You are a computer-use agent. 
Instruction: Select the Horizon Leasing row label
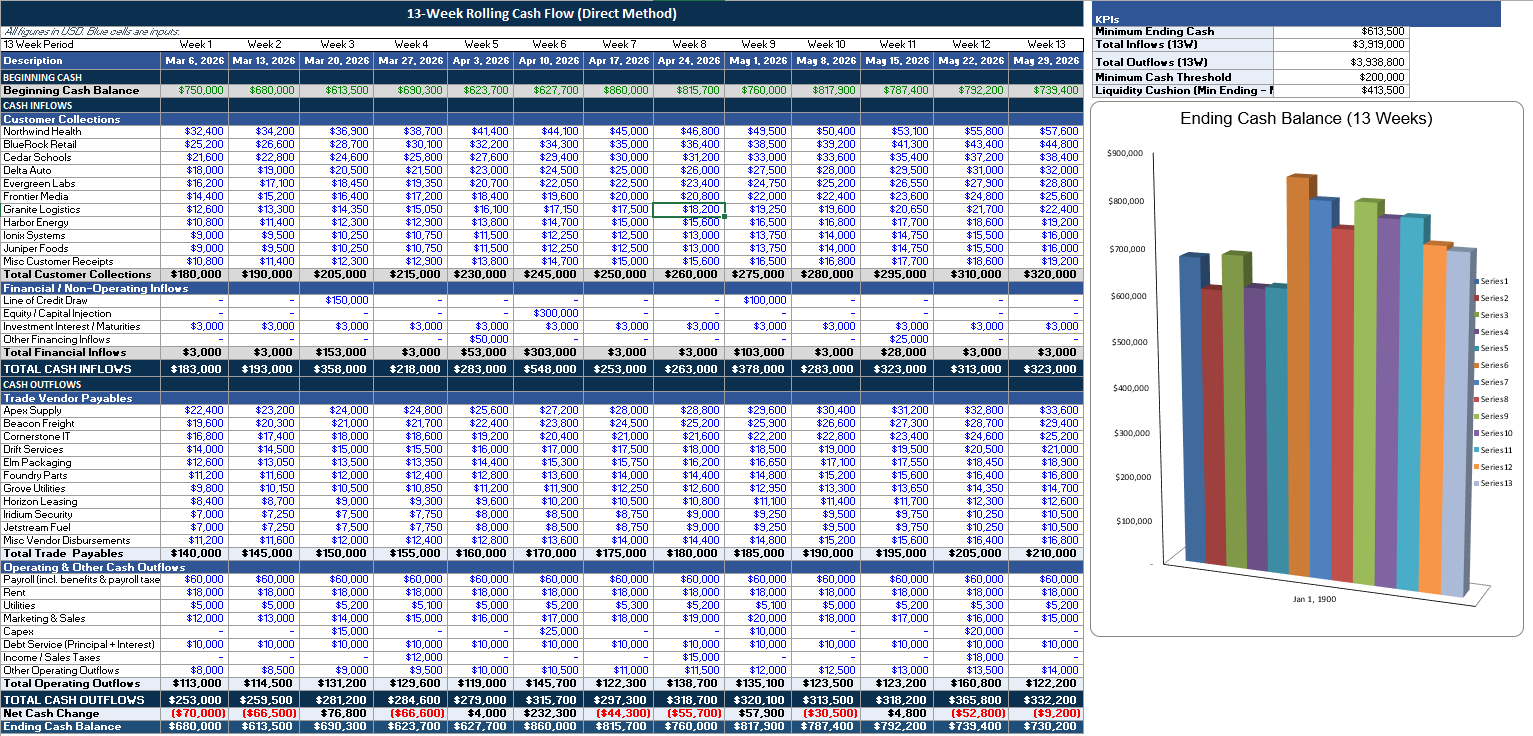[81, 501]
